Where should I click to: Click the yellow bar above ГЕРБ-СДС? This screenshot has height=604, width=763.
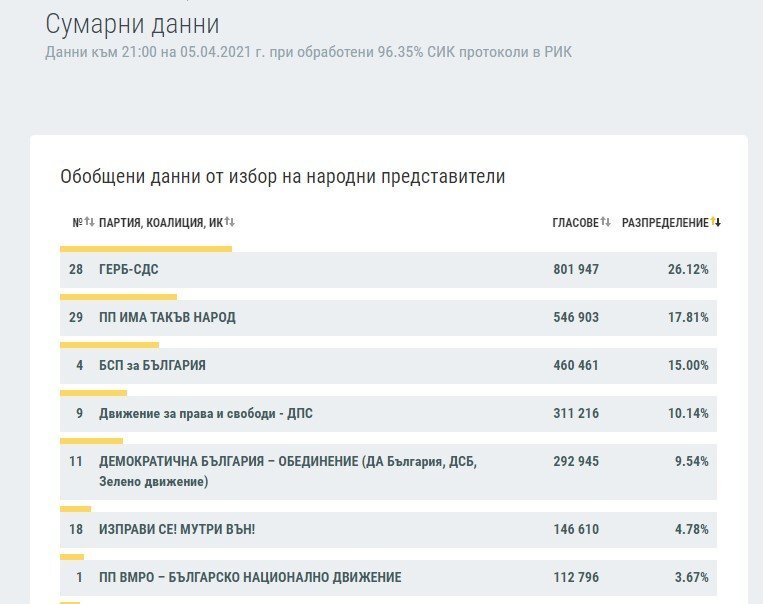coord(146,249)
